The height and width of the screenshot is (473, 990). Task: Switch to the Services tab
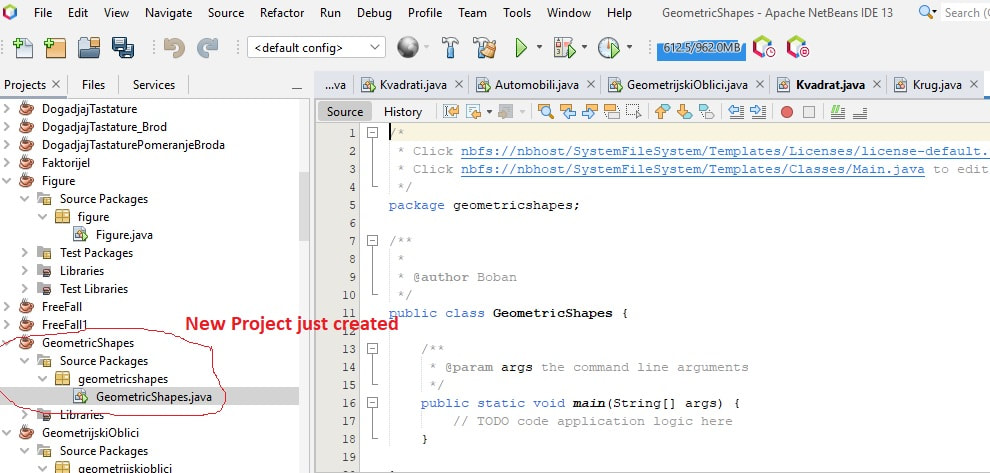[153, 85]
